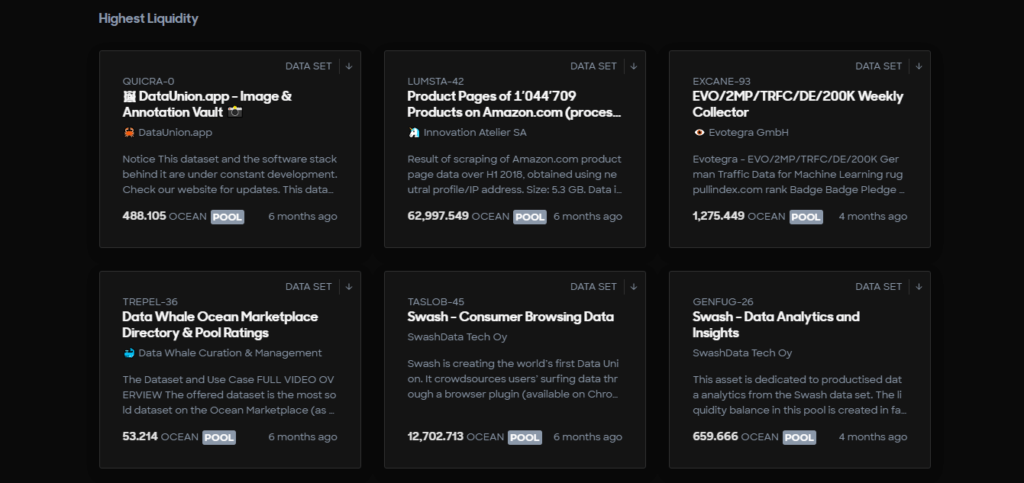Click SwashData Tech Oy on Consumer Browsing card
Viewport: 1024px width, 483px height.
(x=457, y=337)
